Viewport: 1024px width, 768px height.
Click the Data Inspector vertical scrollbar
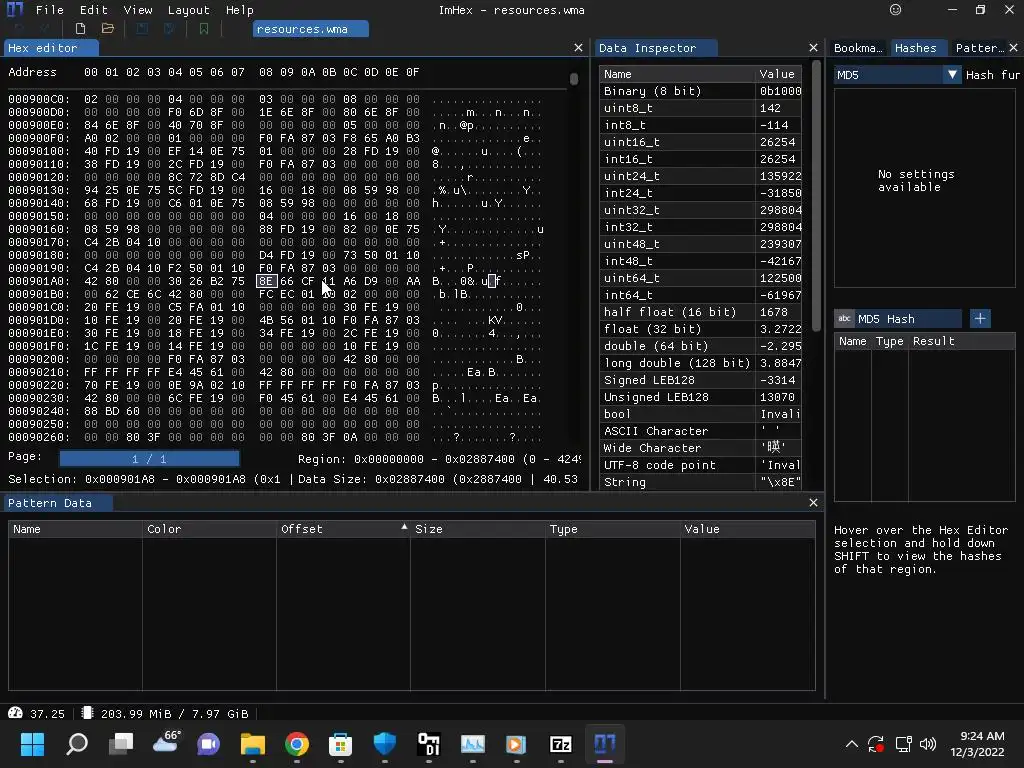[x=816, y=196]
